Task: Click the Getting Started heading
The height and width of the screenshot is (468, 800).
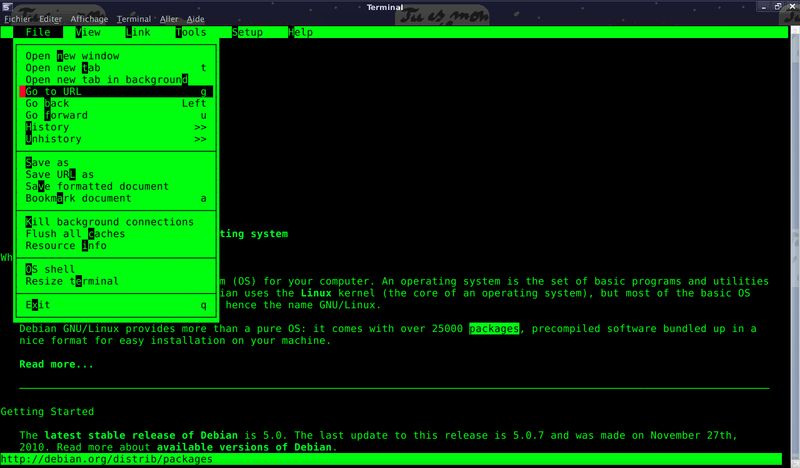Action: pyautogui.click(x=47, y=411)
